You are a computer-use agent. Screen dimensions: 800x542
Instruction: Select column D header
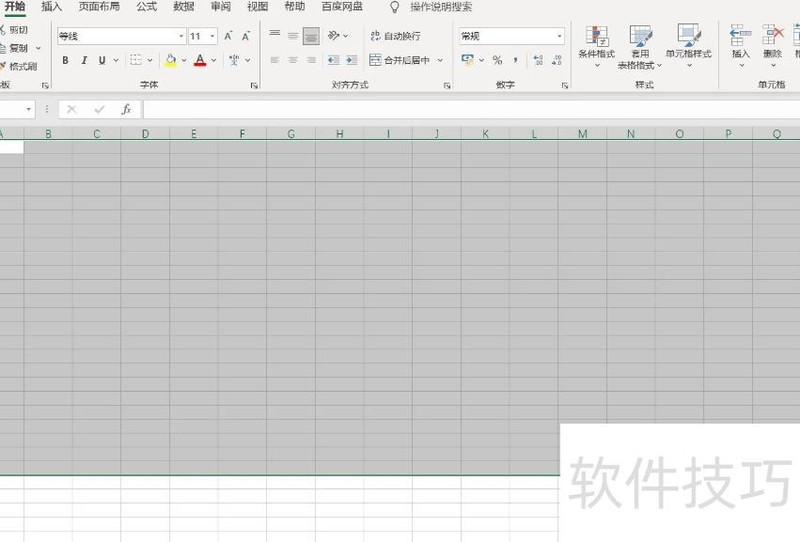coord(145,134)
